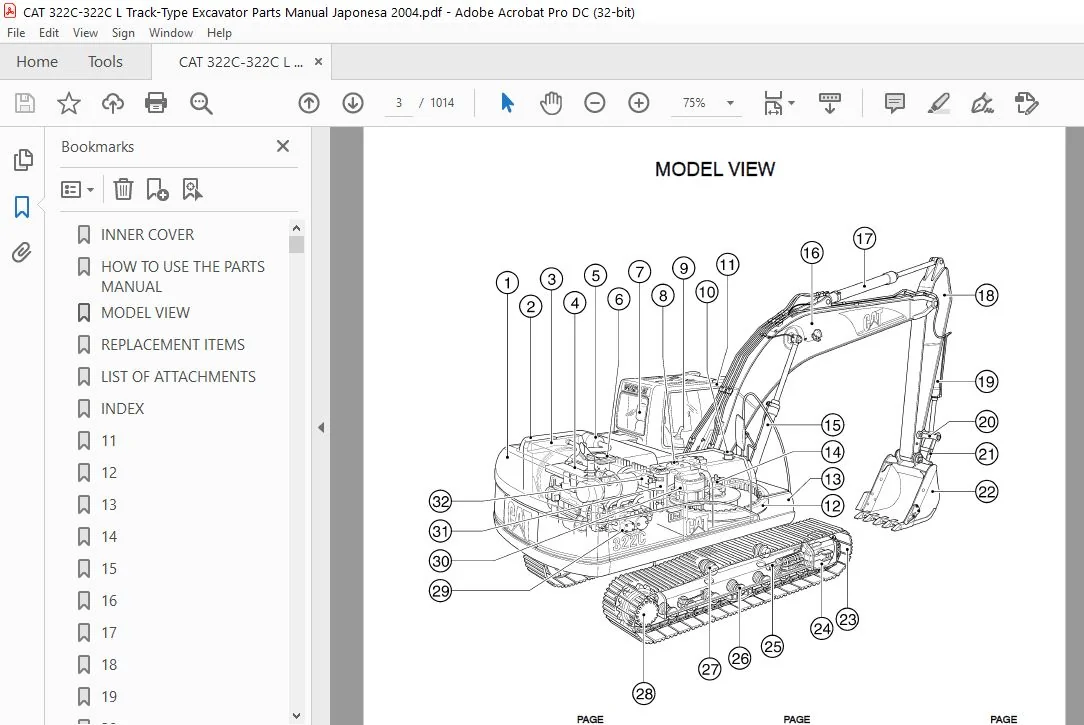Delete selected bookmark with trash icon
The image size is (1084, 725).
tap(123, 189)
